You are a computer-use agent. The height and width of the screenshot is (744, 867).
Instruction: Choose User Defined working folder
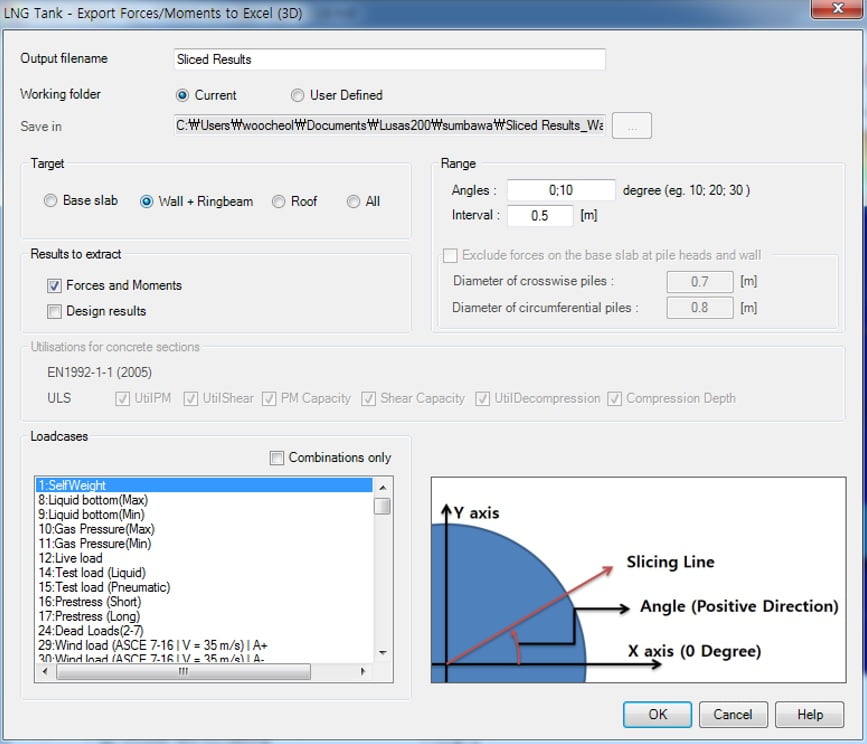tap(297, 95)
